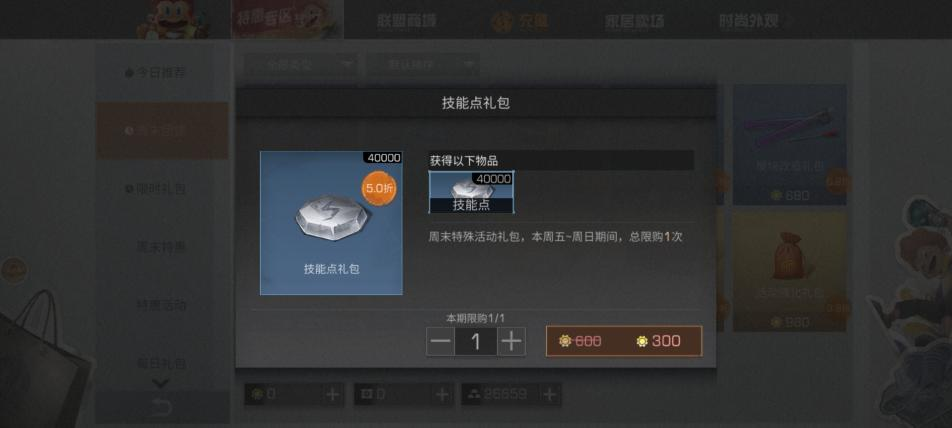
Task: Click the sidebar down chevron arrow
Action: 160,383
